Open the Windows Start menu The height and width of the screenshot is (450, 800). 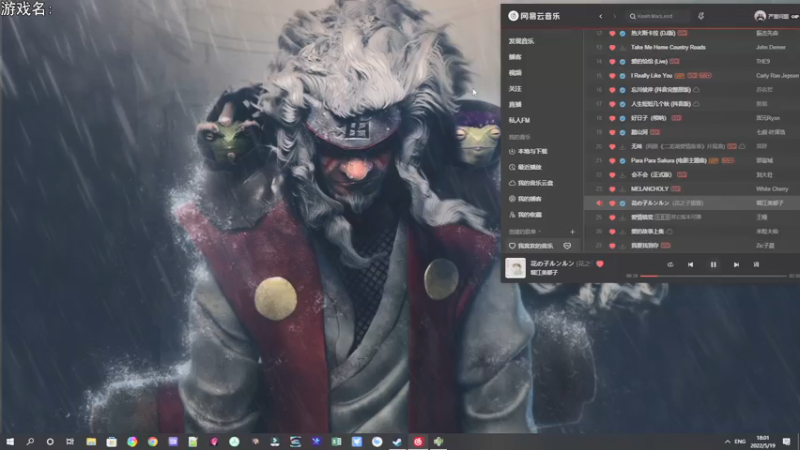coord(10,441)
